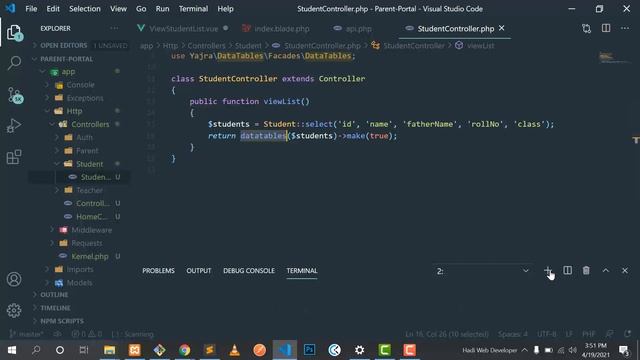Create a new terminal with plus icon

tap(548, 270)
